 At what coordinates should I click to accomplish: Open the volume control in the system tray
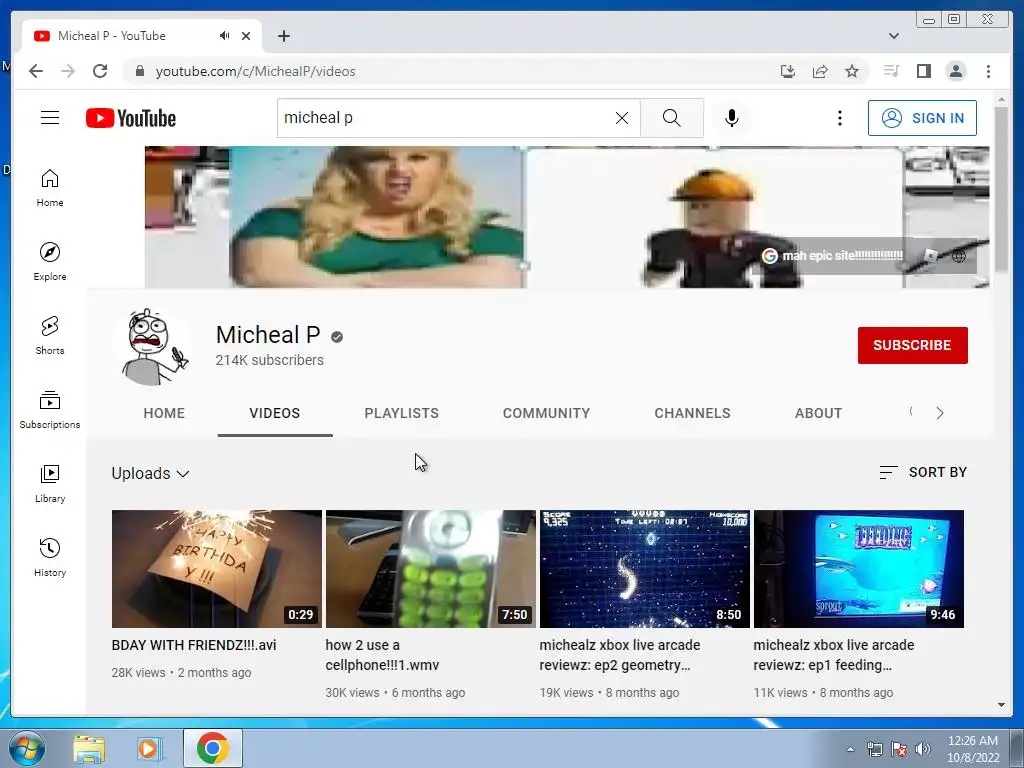(923, 749)
